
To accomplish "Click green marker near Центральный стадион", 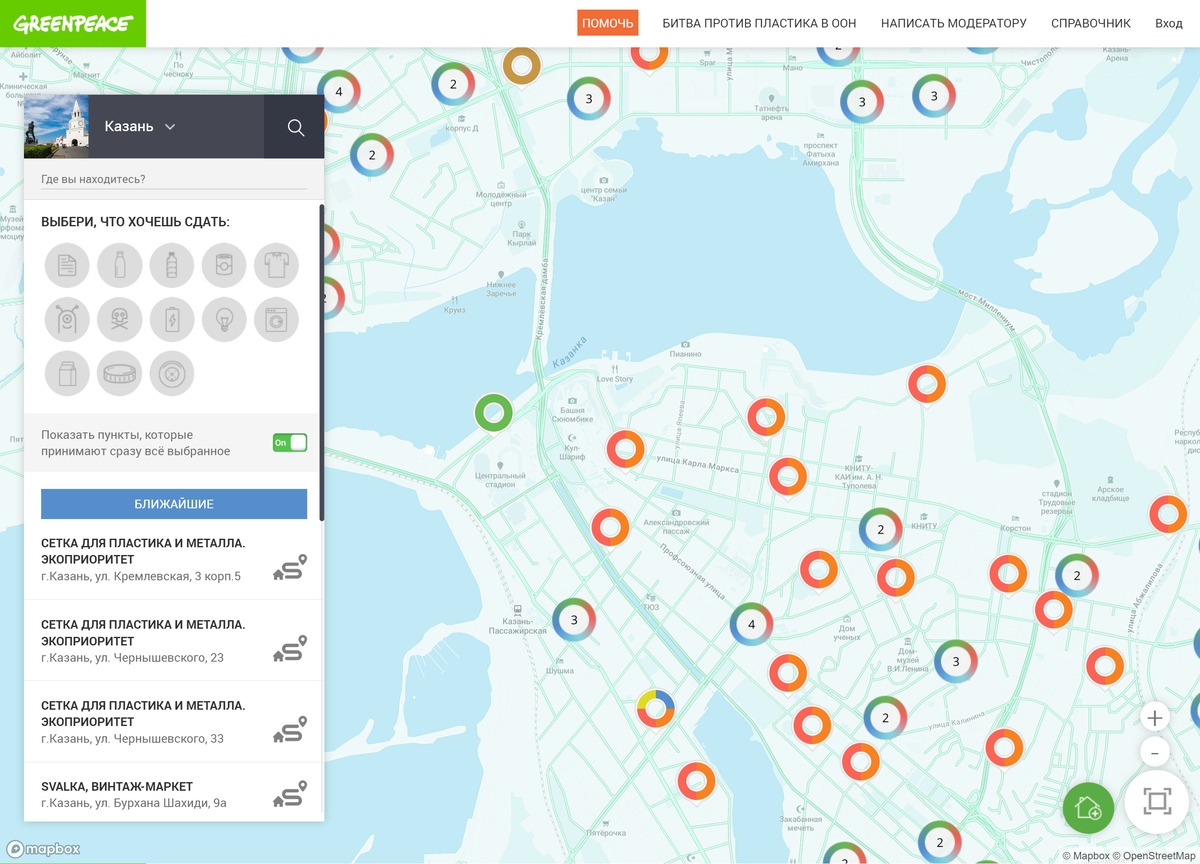I will (x=493, y=413).
